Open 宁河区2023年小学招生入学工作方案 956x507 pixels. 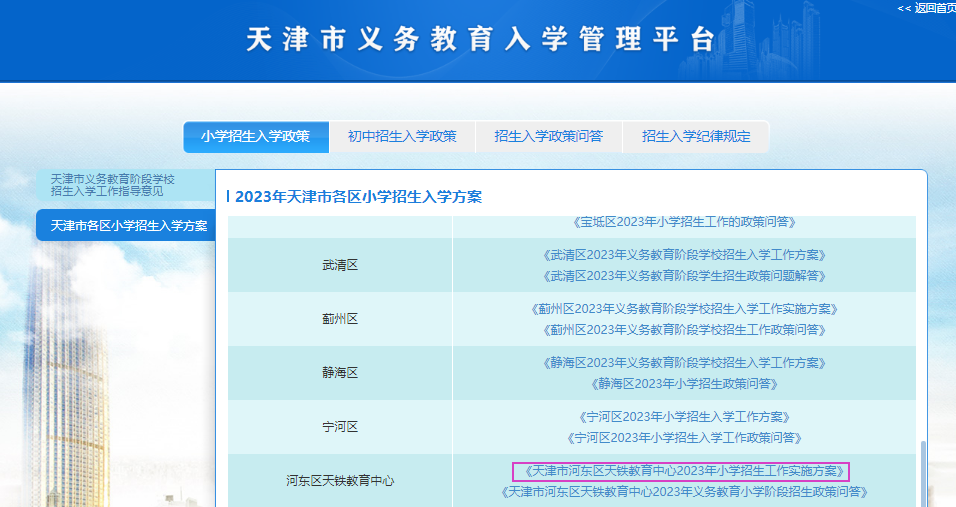click(x=684, y=417)
